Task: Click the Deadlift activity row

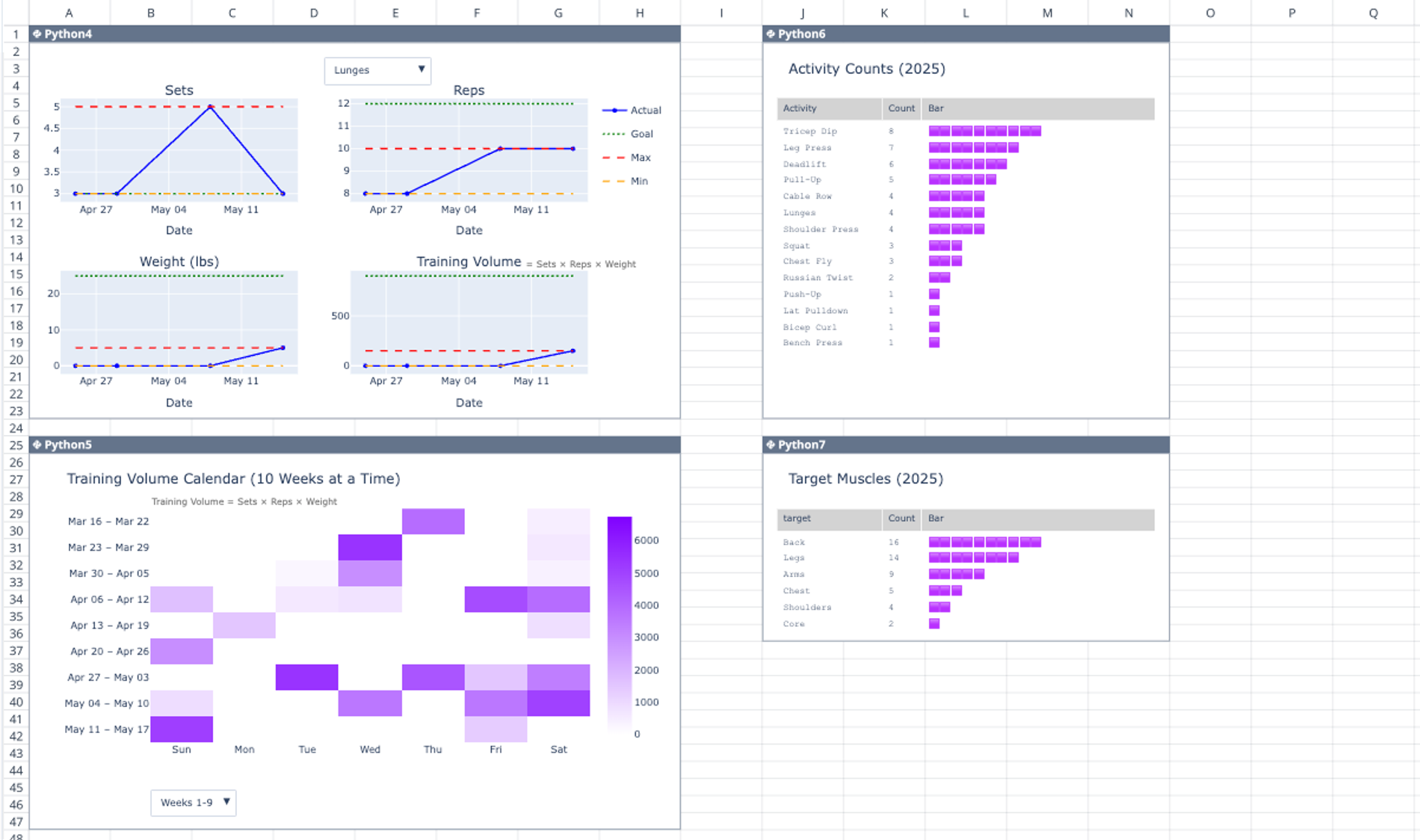Action: 966,164
